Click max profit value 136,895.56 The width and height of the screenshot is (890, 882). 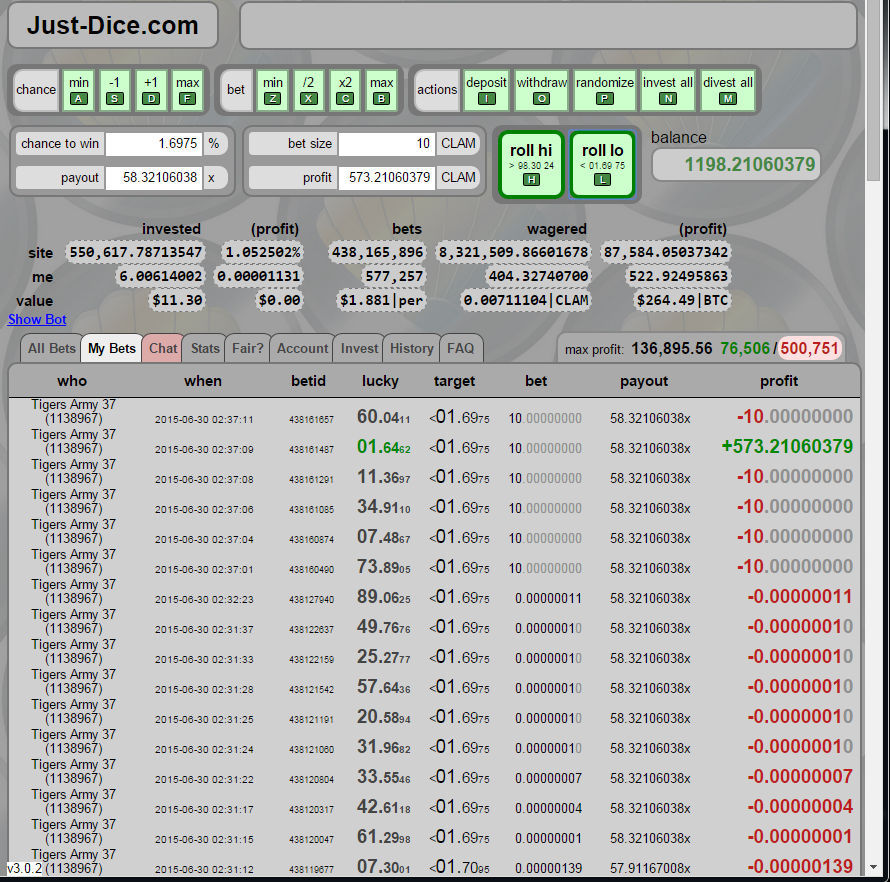671,348
